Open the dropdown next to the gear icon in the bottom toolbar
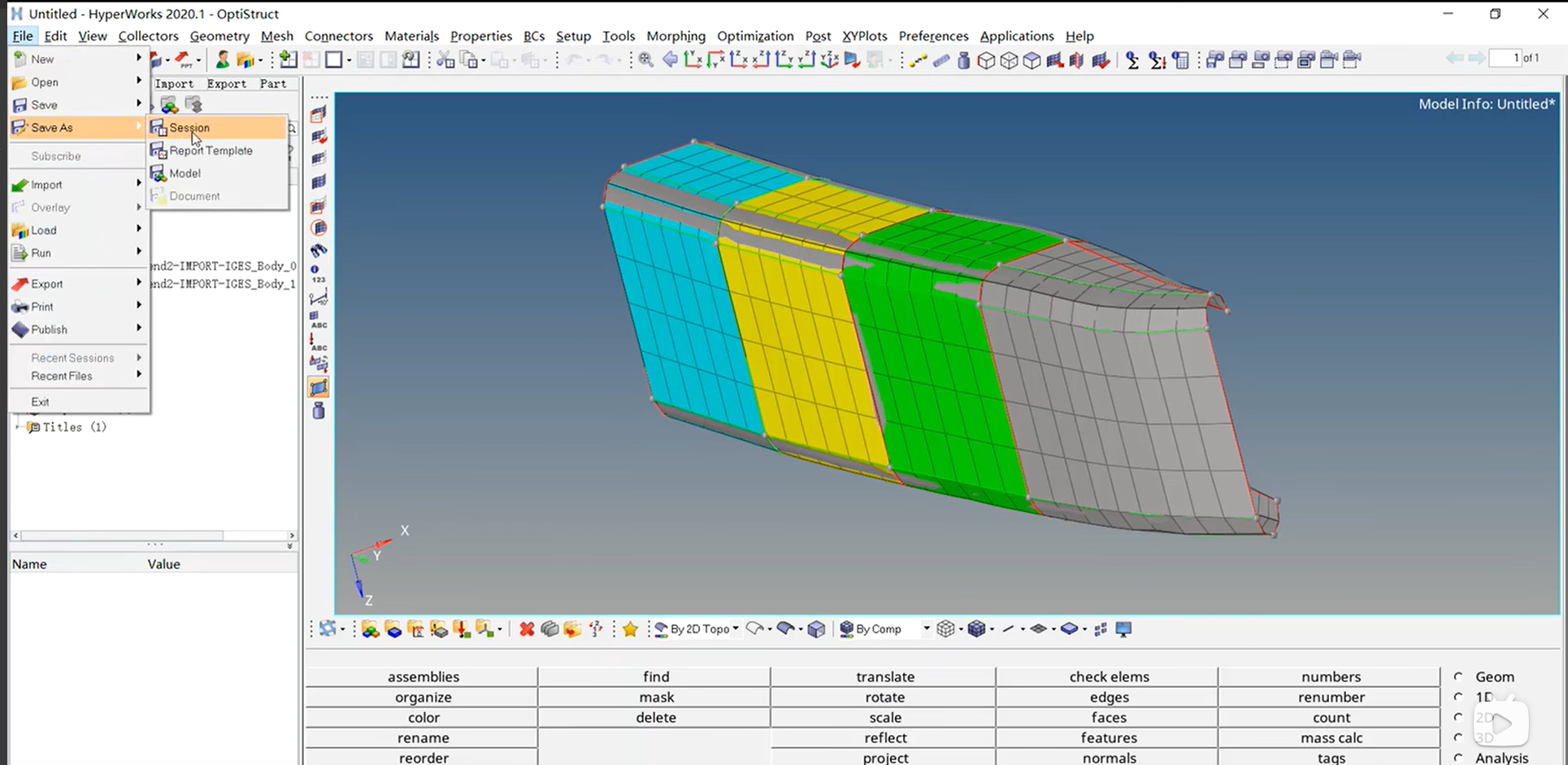 [342, 629]
